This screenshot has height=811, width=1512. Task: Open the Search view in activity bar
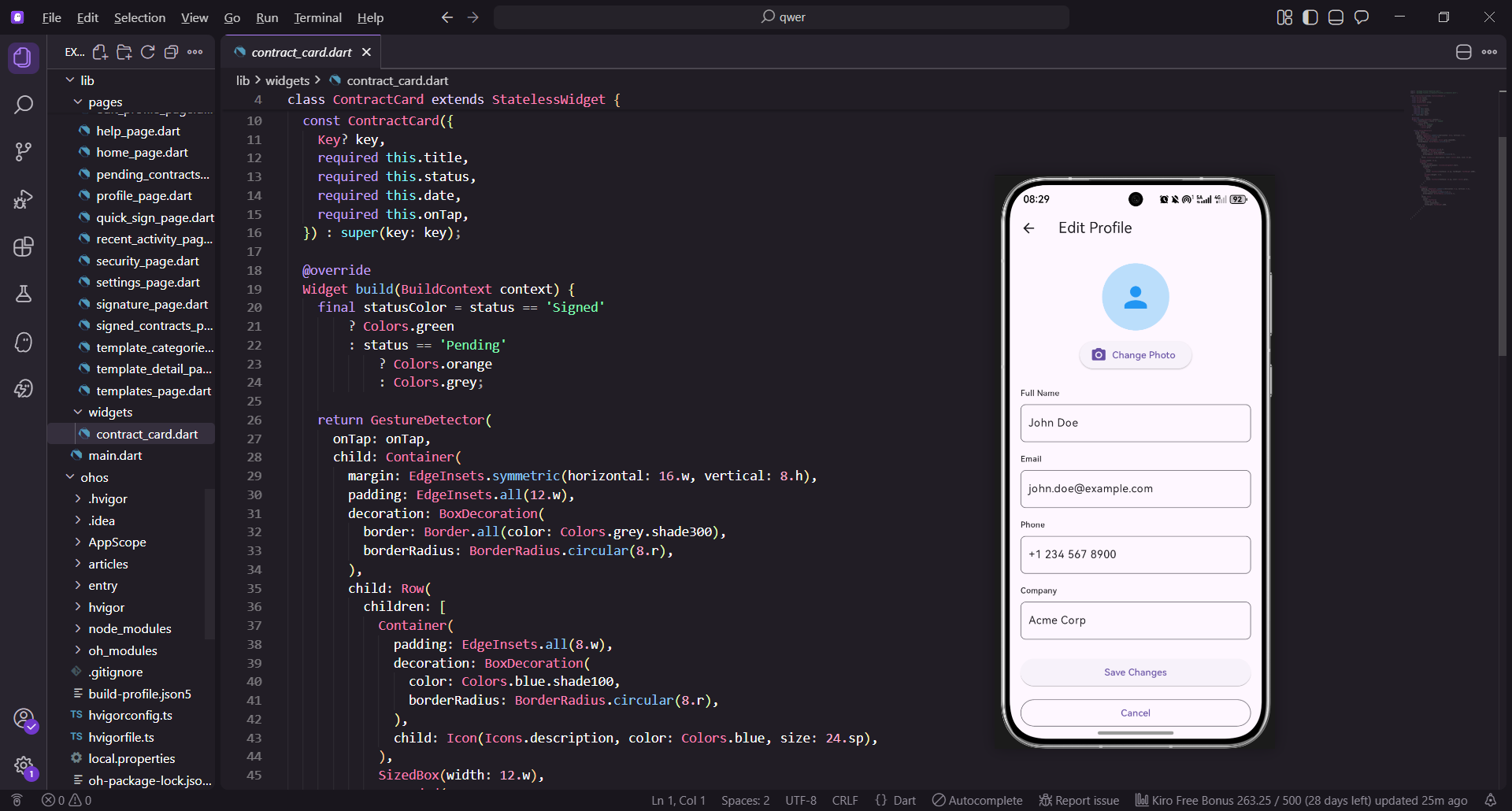click(24, 105)
